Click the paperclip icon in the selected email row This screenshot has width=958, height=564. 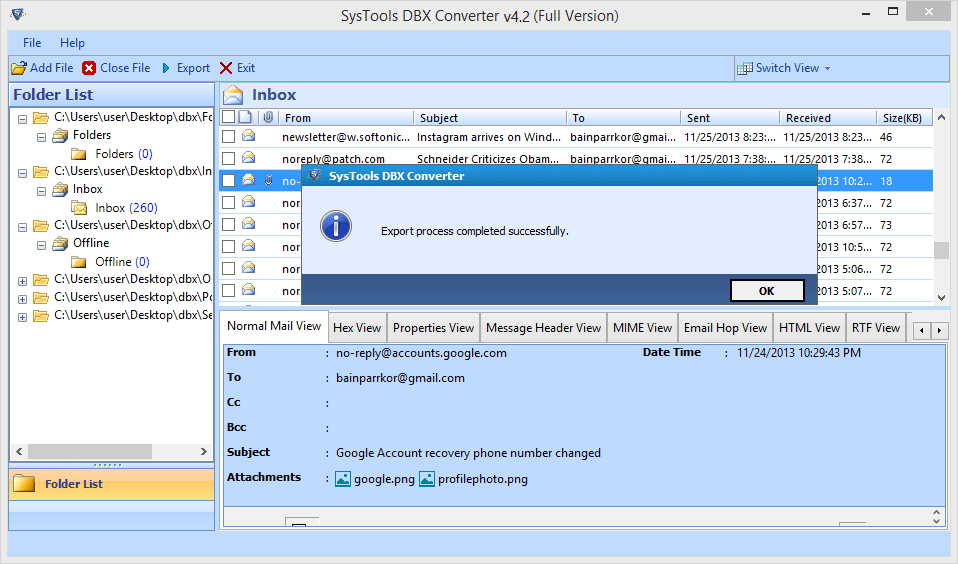(268, 180)
